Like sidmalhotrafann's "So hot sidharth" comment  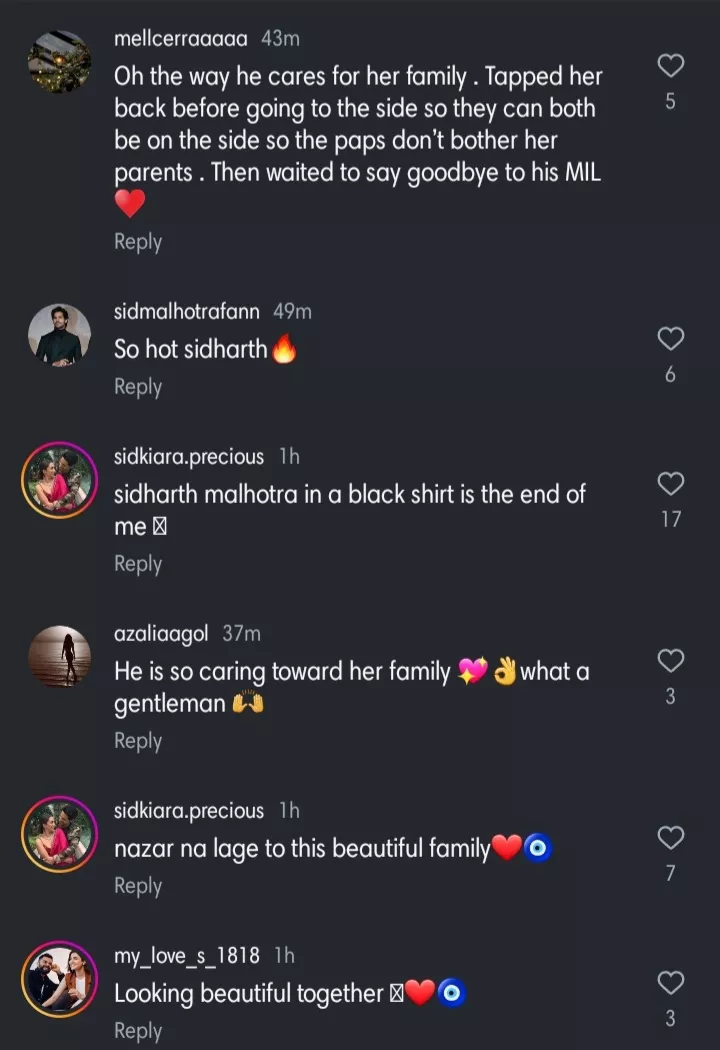tap(670, 339)
